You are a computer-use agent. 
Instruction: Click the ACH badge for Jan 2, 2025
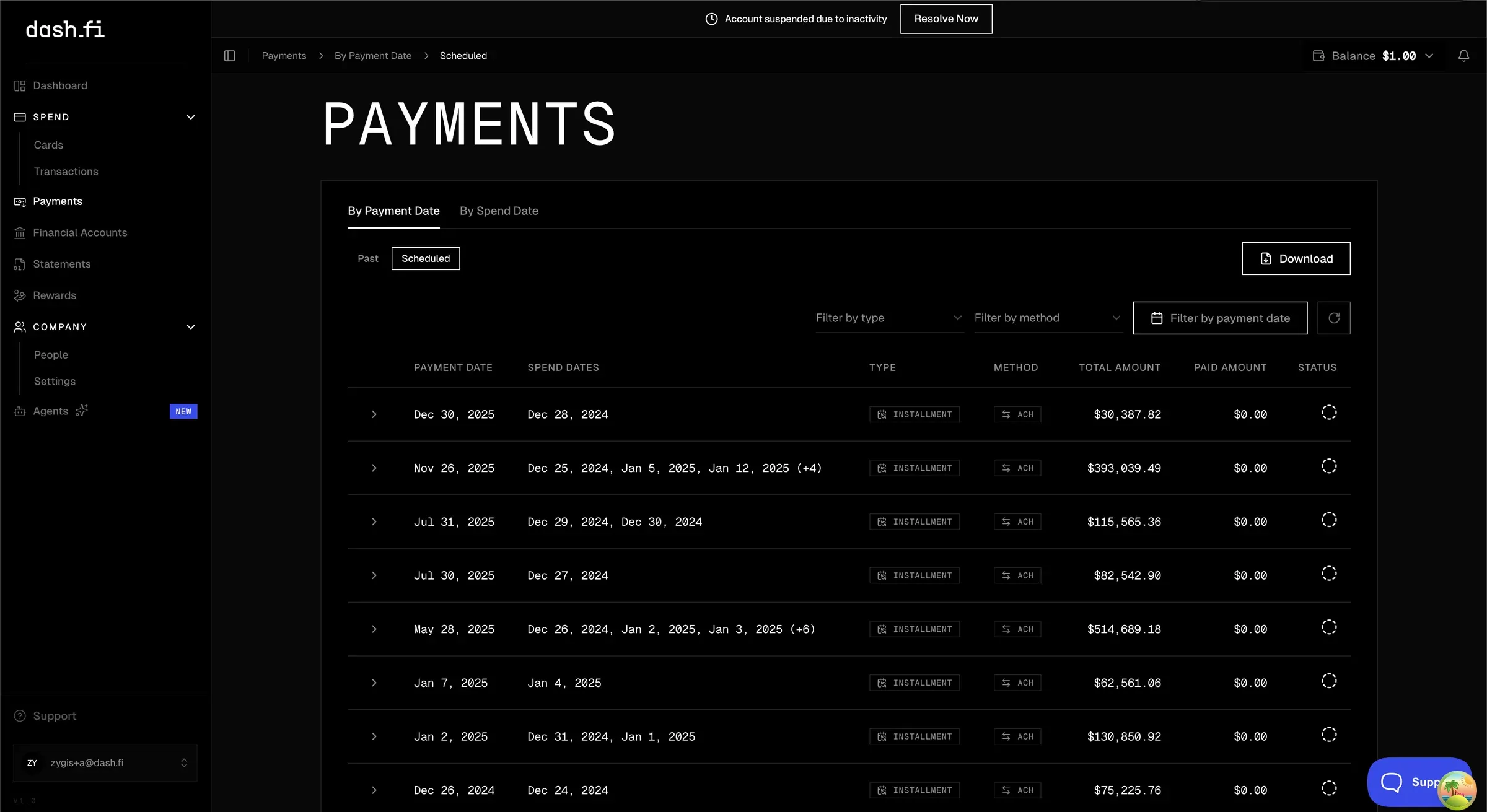[x=1017, y=736]
